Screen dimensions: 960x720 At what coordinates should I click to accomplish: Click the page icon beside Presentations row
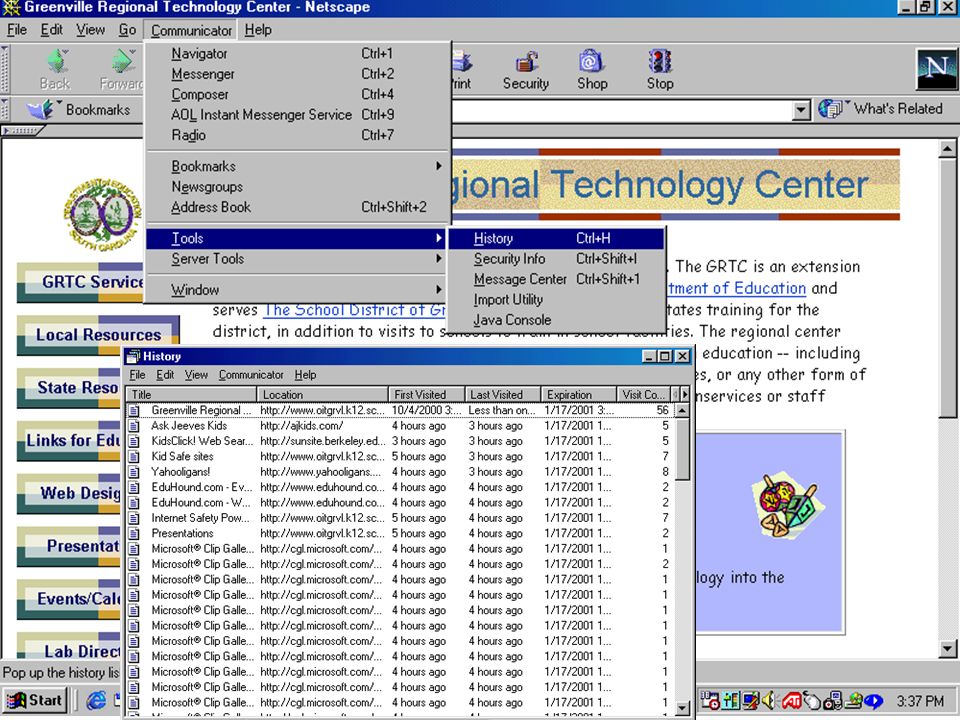tap(134, 533)
